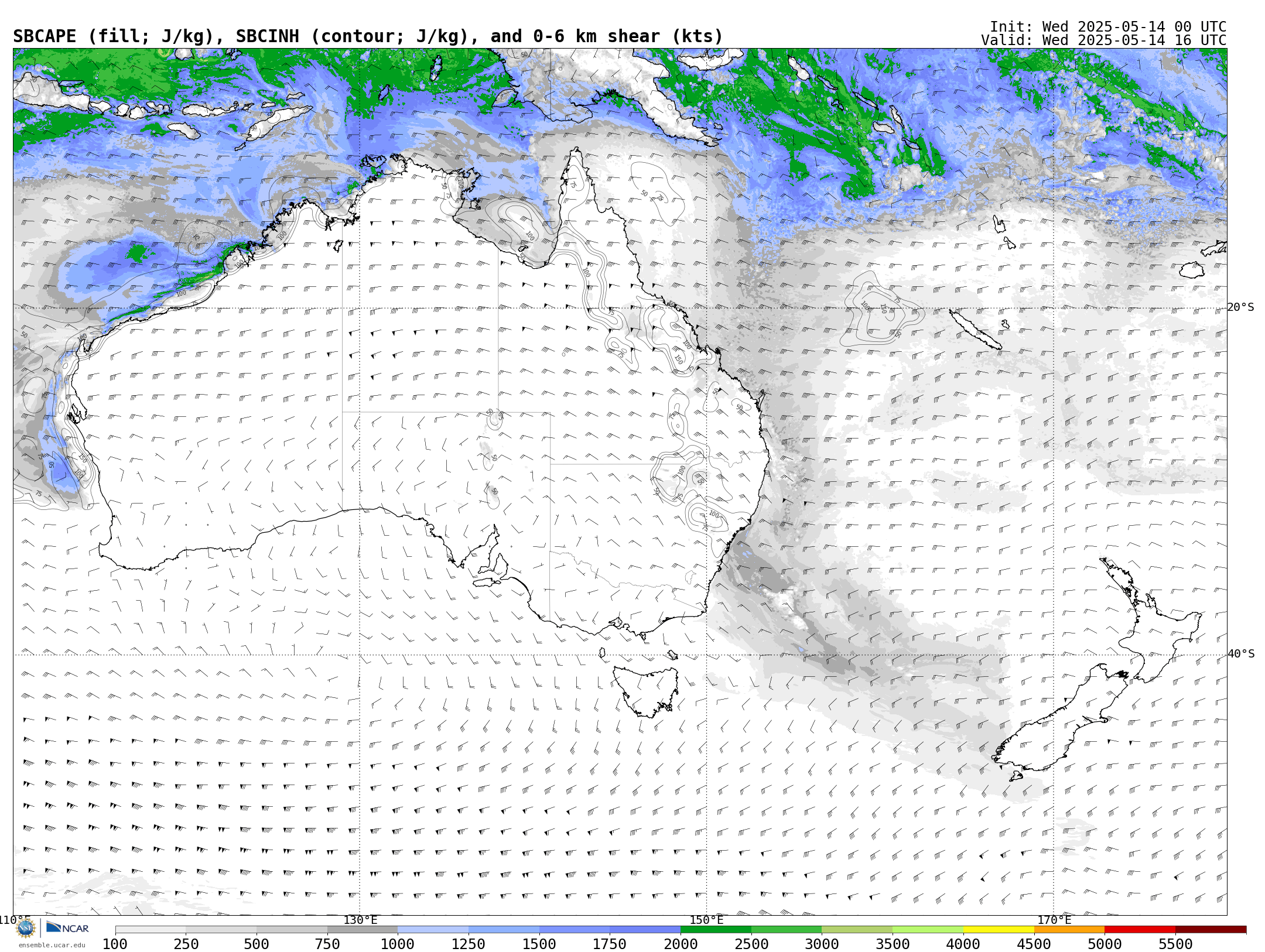Image resolution: width=1265 pixels, height=952 pixels.
Task: Click the 1000 colorbar tick label
Action: click(398, 944)
